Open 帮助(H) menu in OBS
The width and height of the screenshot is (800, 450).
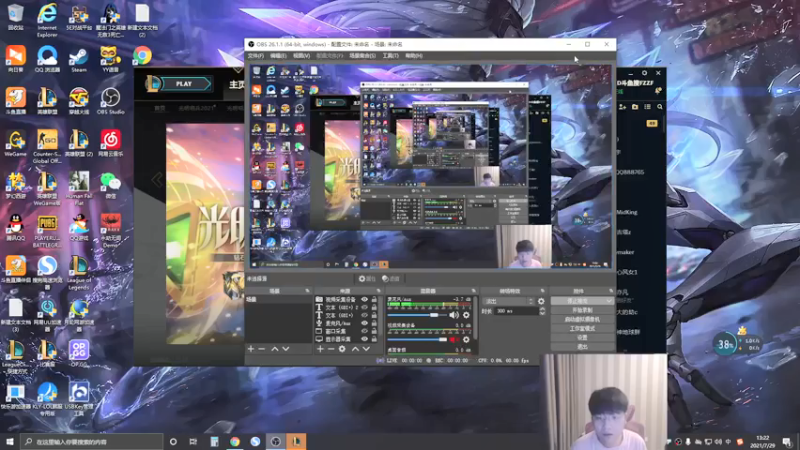[x=414, y=56]
